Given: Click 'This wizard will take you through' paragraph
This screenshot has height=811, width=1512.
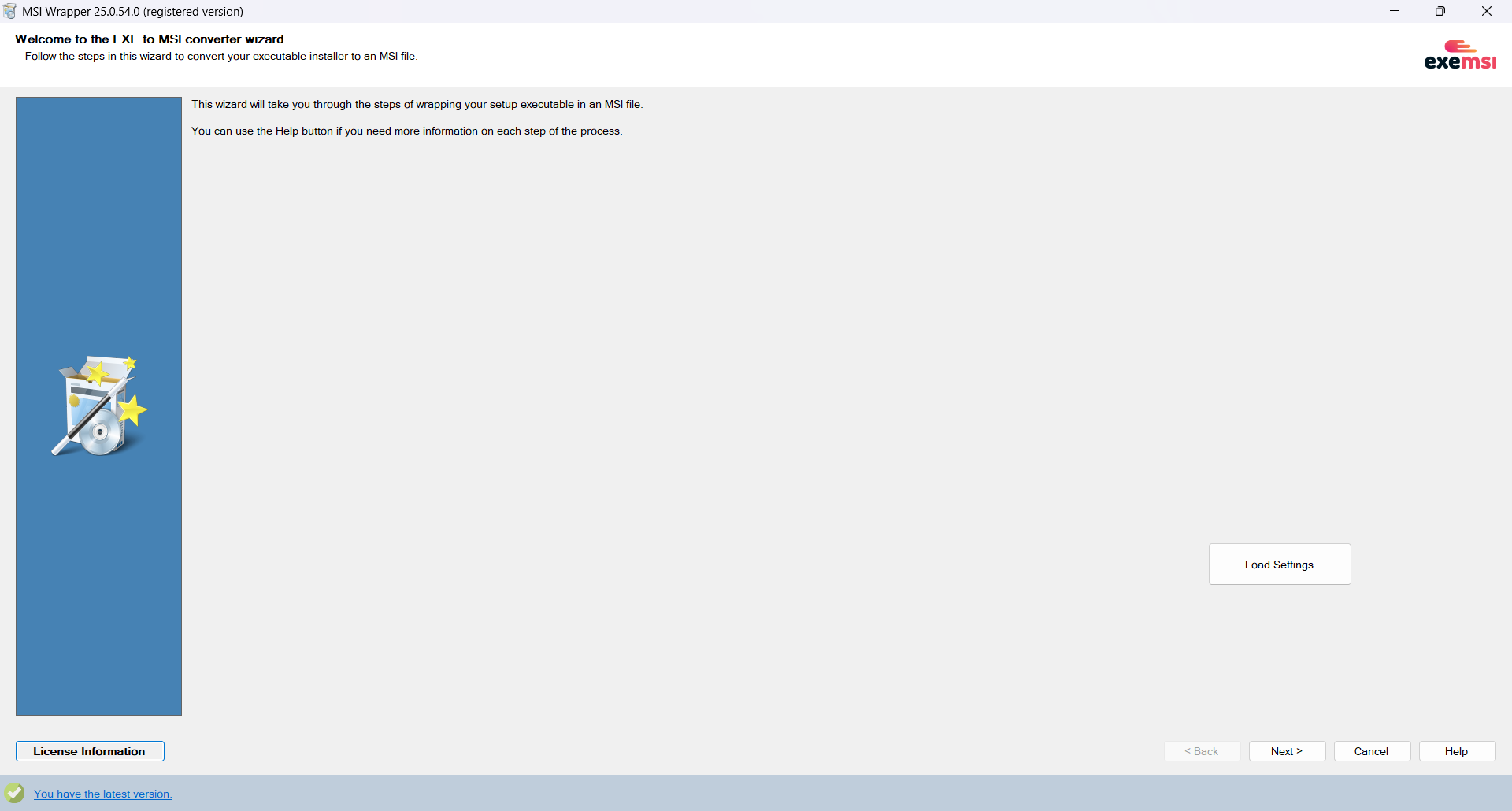Looking at the screenshot, I should (x=417, y=104).
